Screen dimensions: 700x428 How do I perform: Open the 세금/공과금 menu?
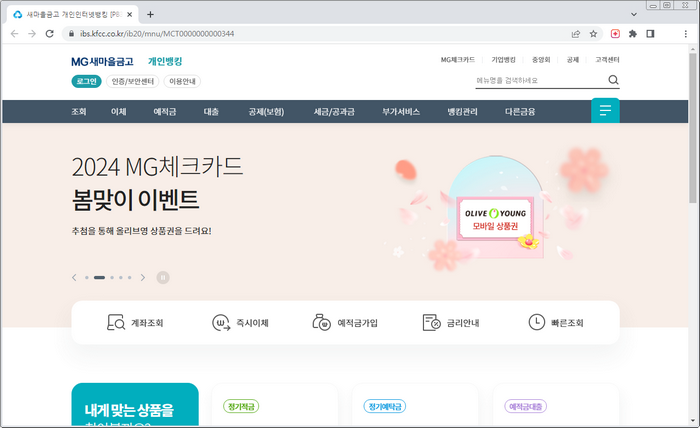(334, 112)
